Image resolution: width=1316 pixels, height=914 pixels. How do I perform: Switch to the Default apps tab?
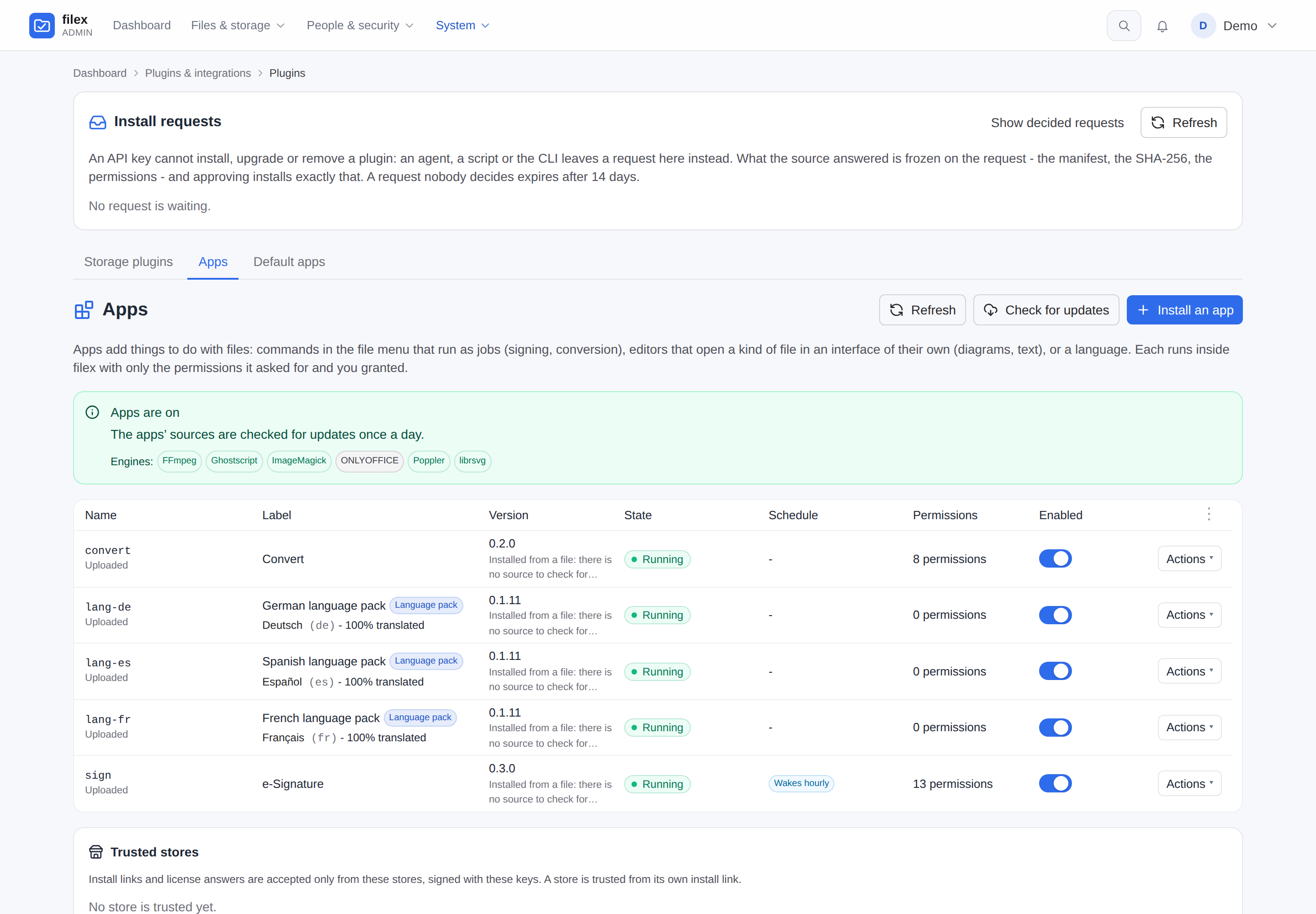click(x=289, y=262)
